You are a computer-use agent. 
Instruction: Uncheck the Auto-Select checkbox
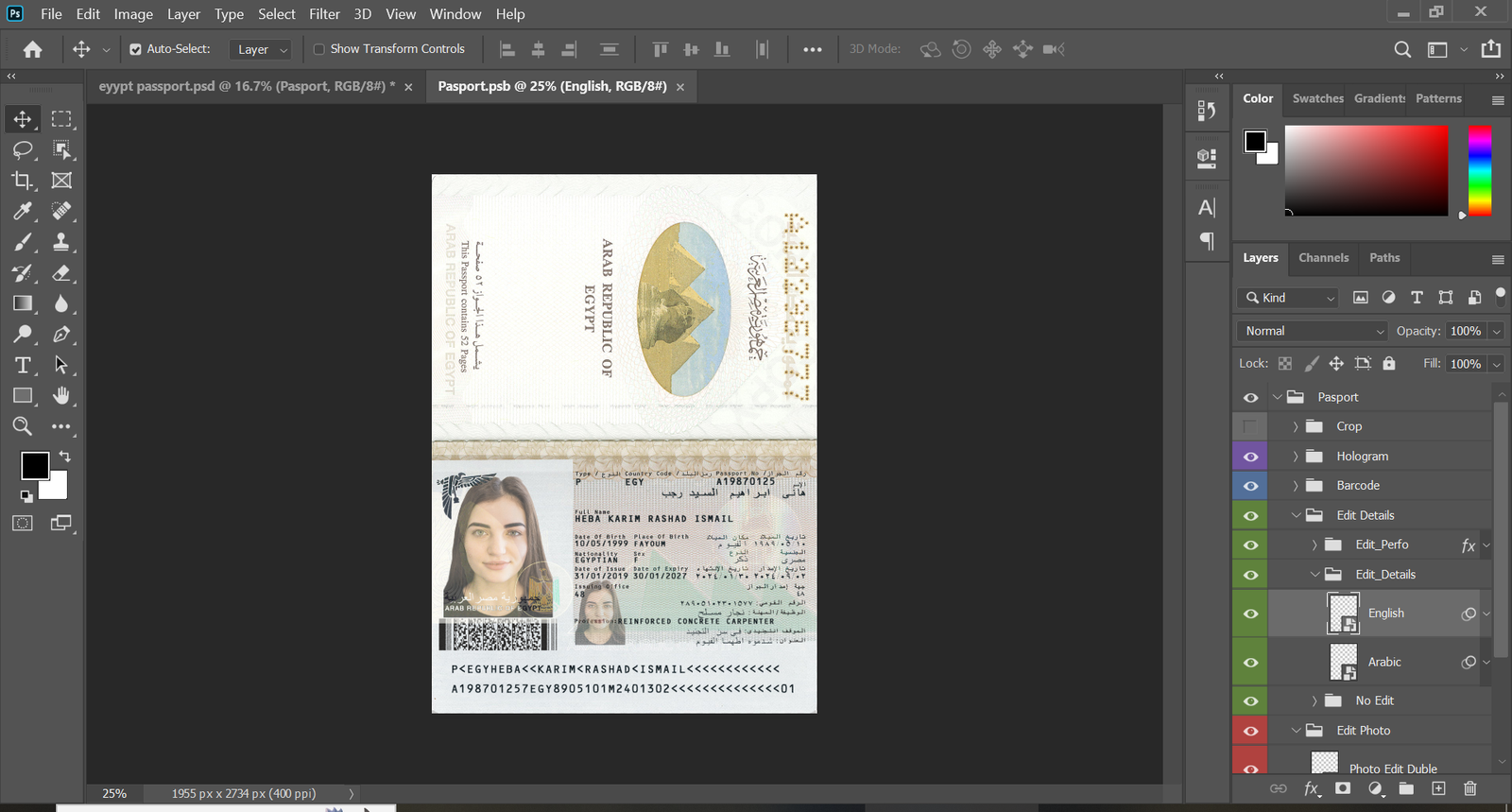pyautogui.click(x=135, y=49)
